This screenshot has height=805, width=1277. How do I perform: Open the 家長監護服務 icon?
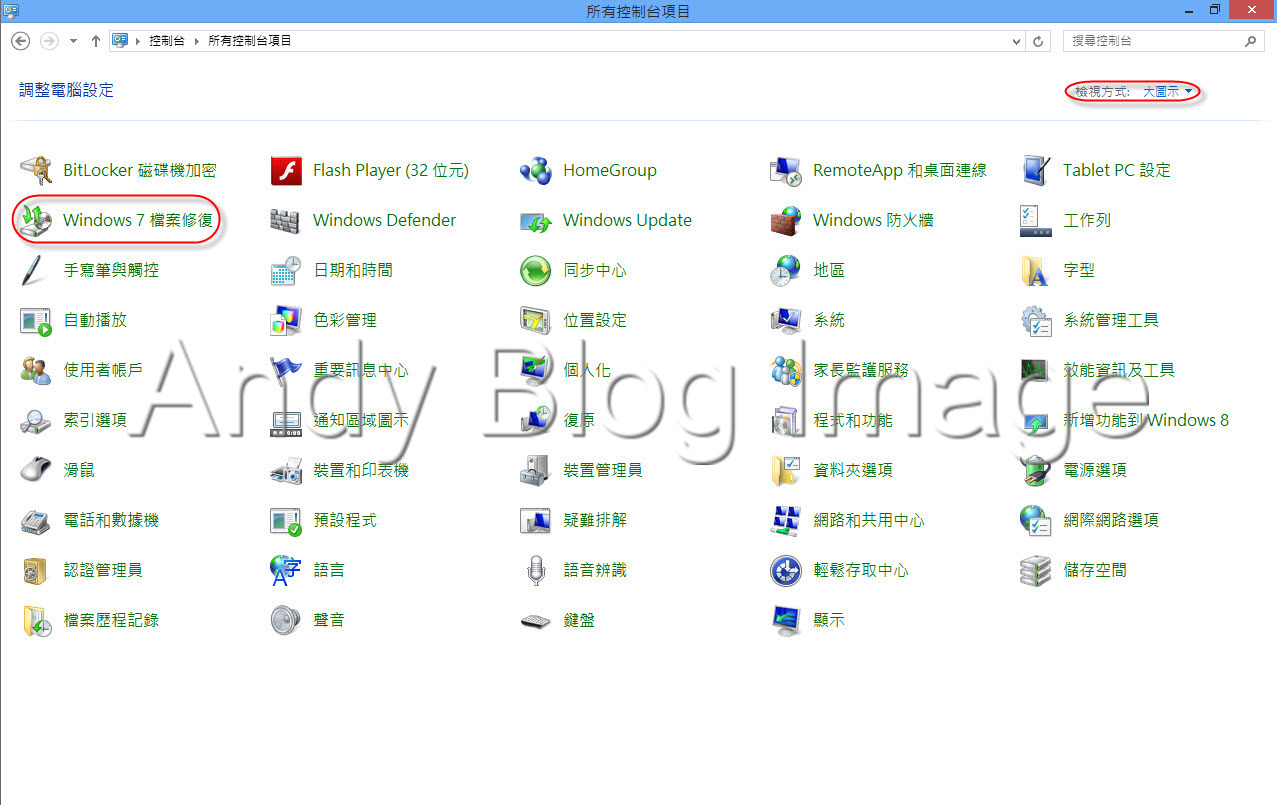(x=786, y=370)
